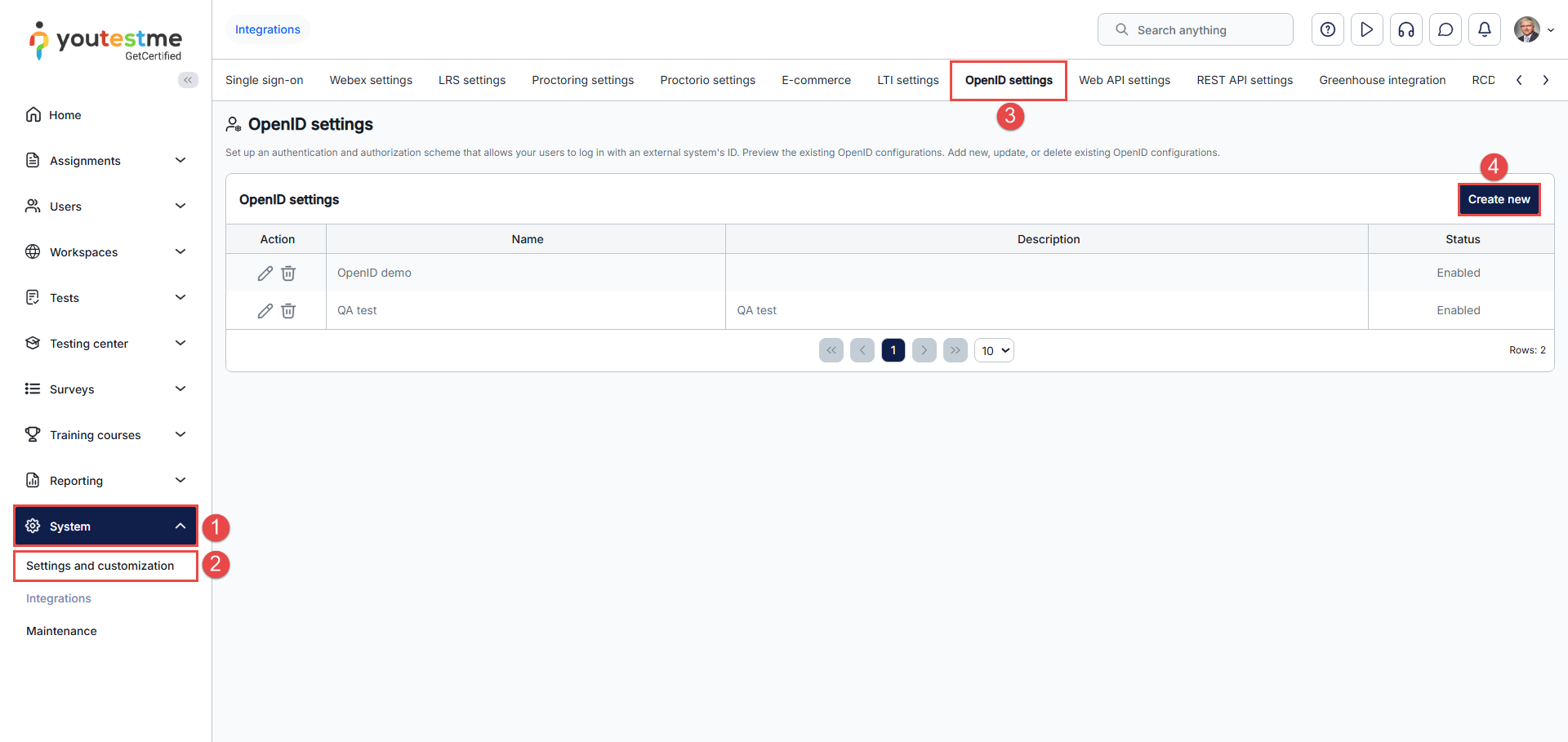Viewport: 1568px width, 742px height.
Task: Edit the OpenID demo configuration with pencil icon
Action: (265, 273)
